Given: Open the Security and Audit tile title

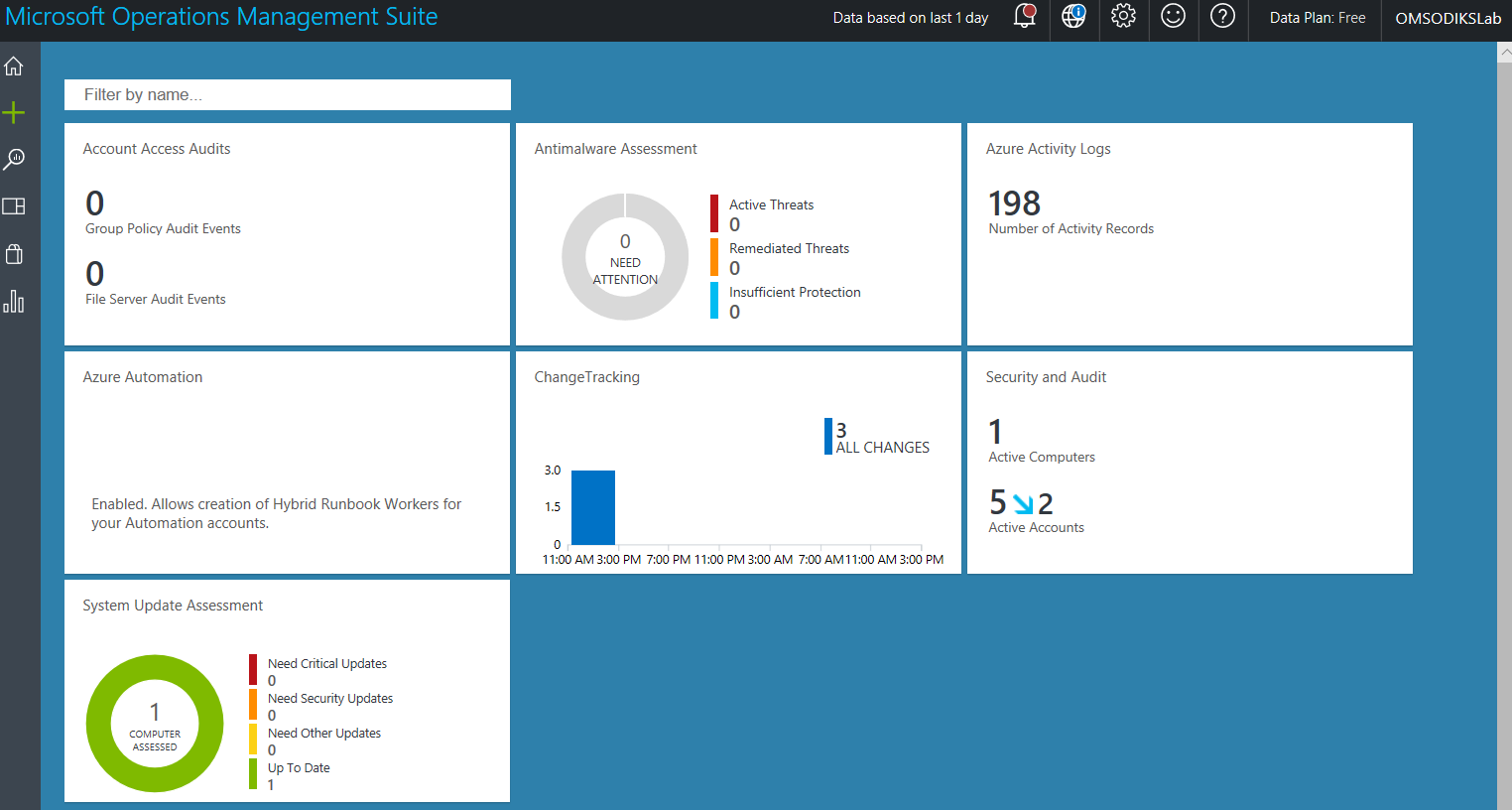Looking at the screenshot, I should coord(1046,377).
